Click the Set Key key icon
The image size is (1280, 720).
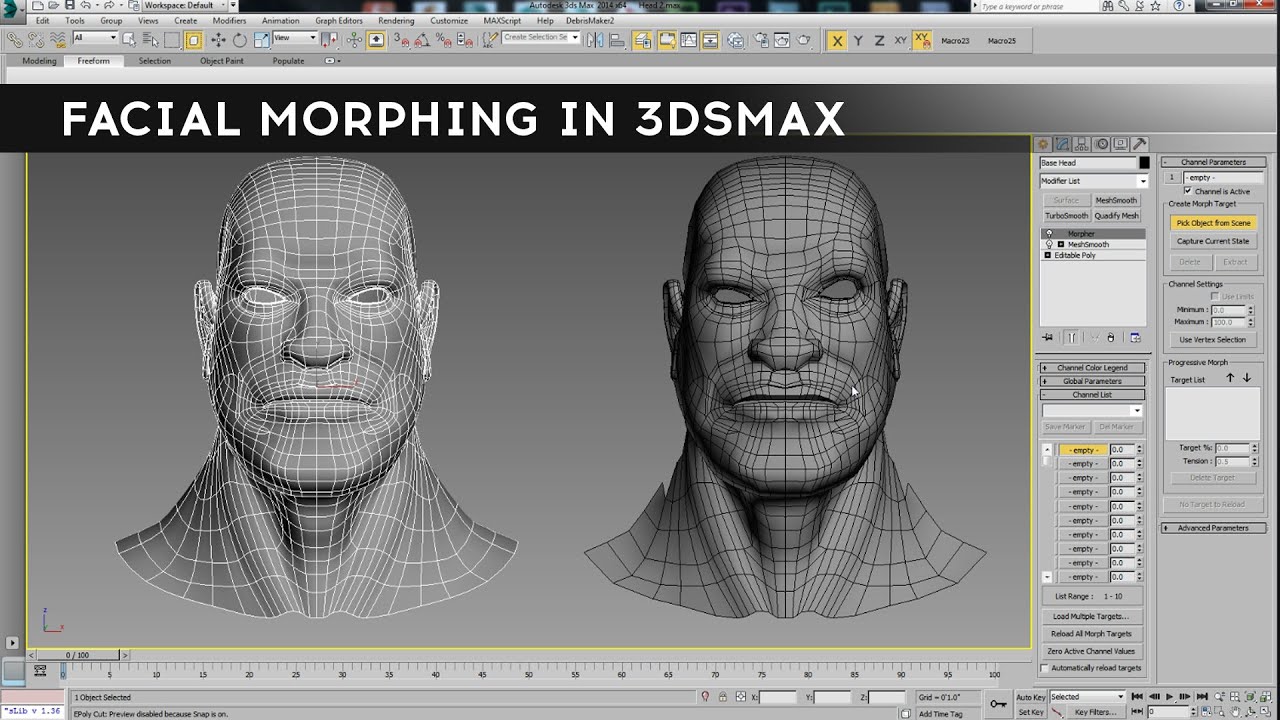998,703
